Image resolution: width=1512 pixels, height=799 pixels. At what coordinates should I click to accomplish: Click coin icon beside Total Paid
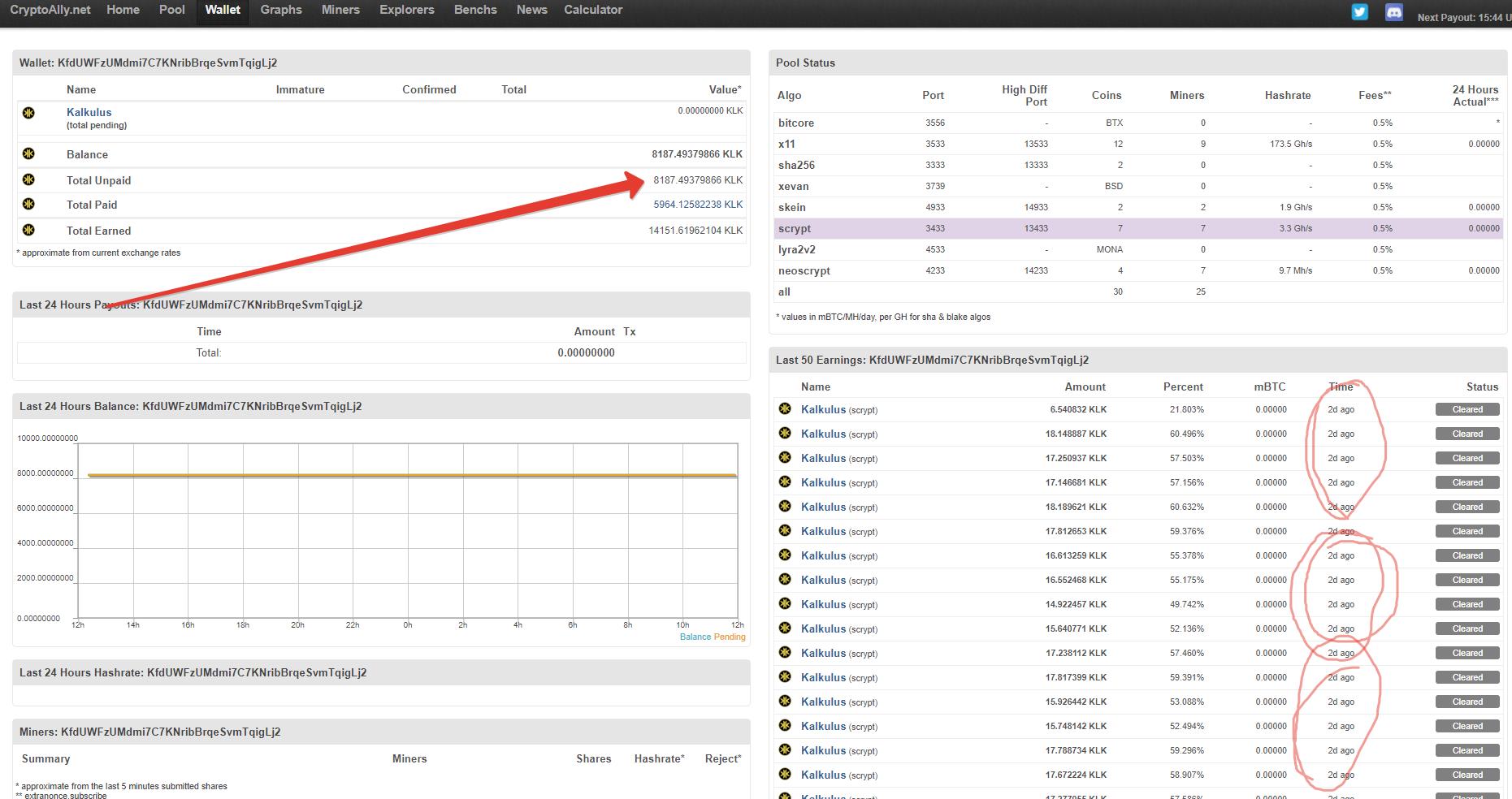tap(28, 204)
